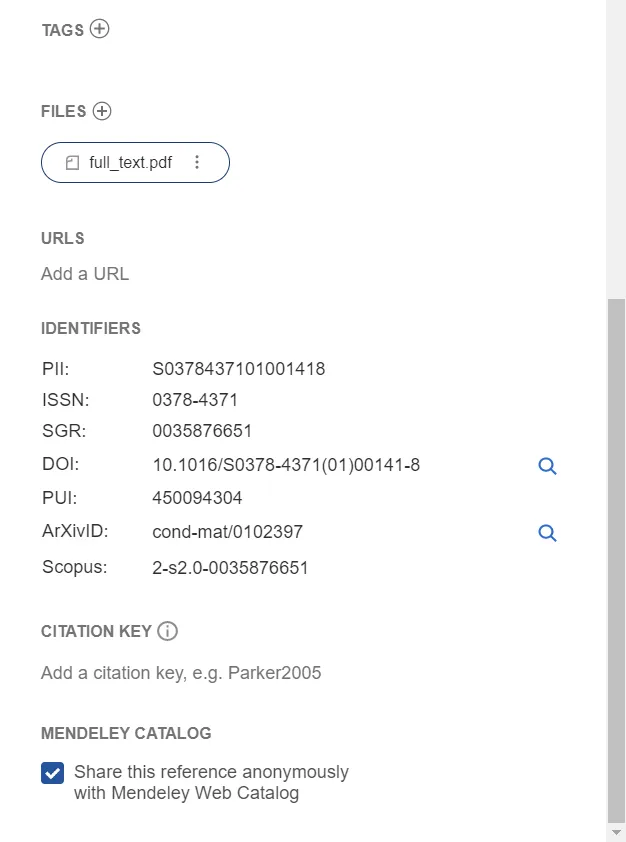Click the citation key info icon
The width and height of the screenshot is (626, 842).
click(x=168, y=631)
